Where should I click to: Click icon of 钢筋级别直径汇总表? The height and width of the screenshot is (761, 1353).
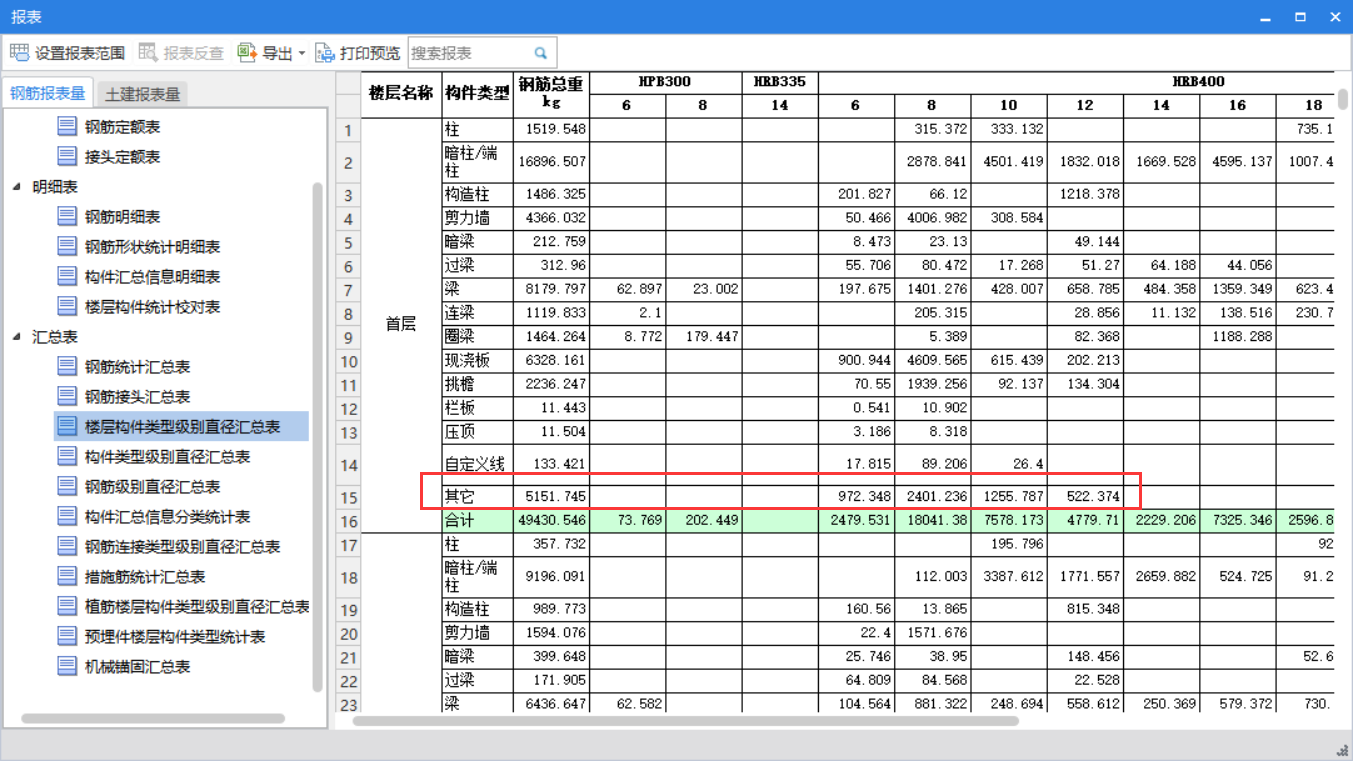(67, 487)
